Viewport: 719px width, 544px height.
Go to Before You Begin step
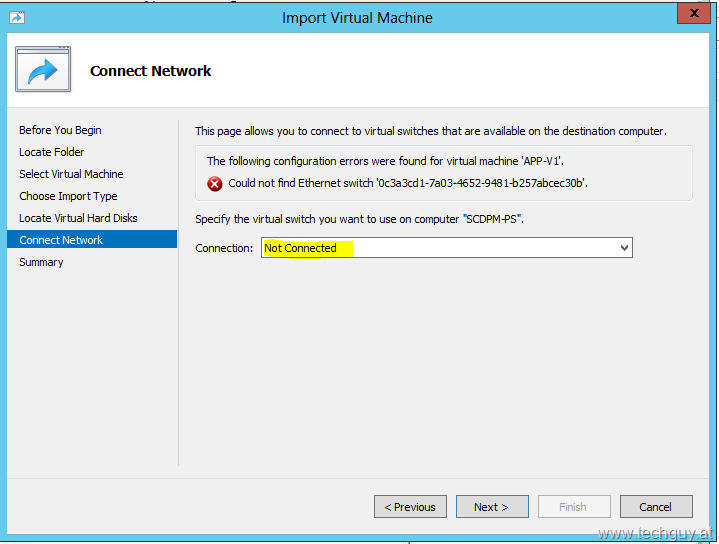coord(60,130)
